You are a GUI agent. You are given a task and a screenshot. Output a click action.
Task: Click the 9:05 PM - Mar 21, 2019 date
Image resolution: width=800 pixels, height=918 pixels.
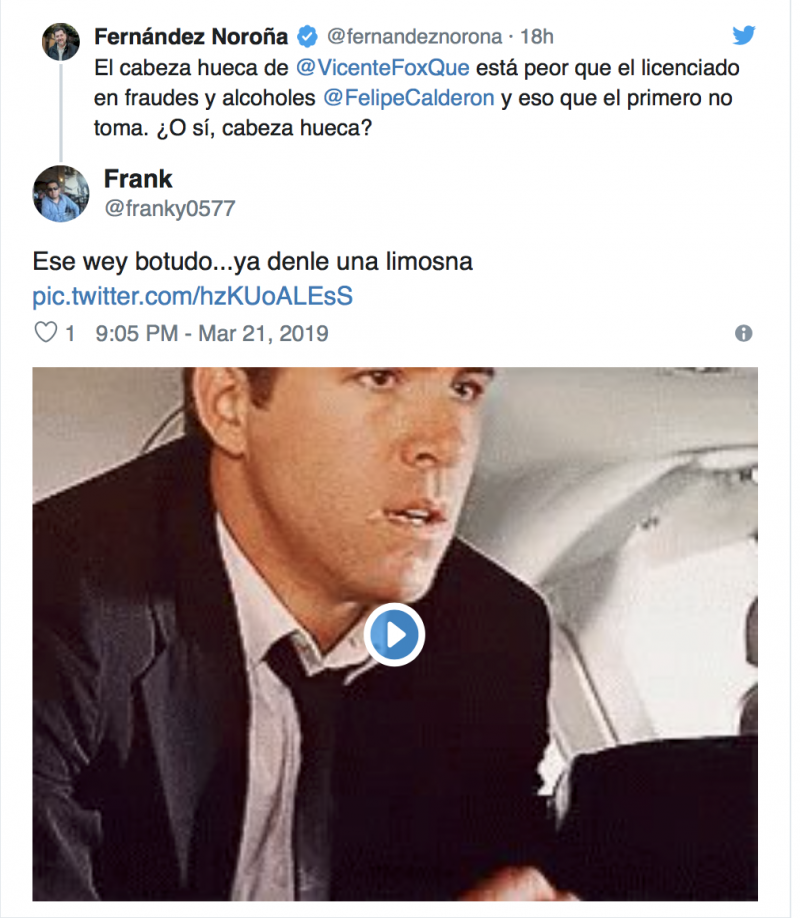pyautogui.click(x=212, y=333)
